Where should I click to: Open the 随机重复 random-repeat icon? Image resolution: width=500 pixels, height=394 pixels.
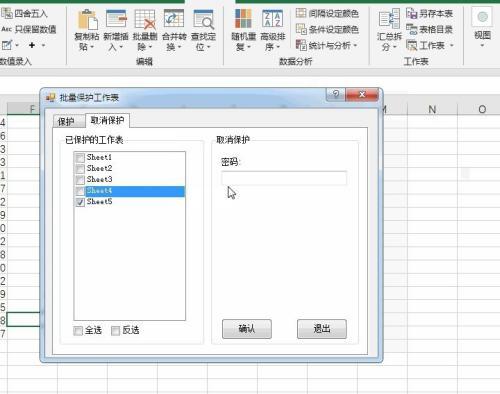click(x=243, y=19)
